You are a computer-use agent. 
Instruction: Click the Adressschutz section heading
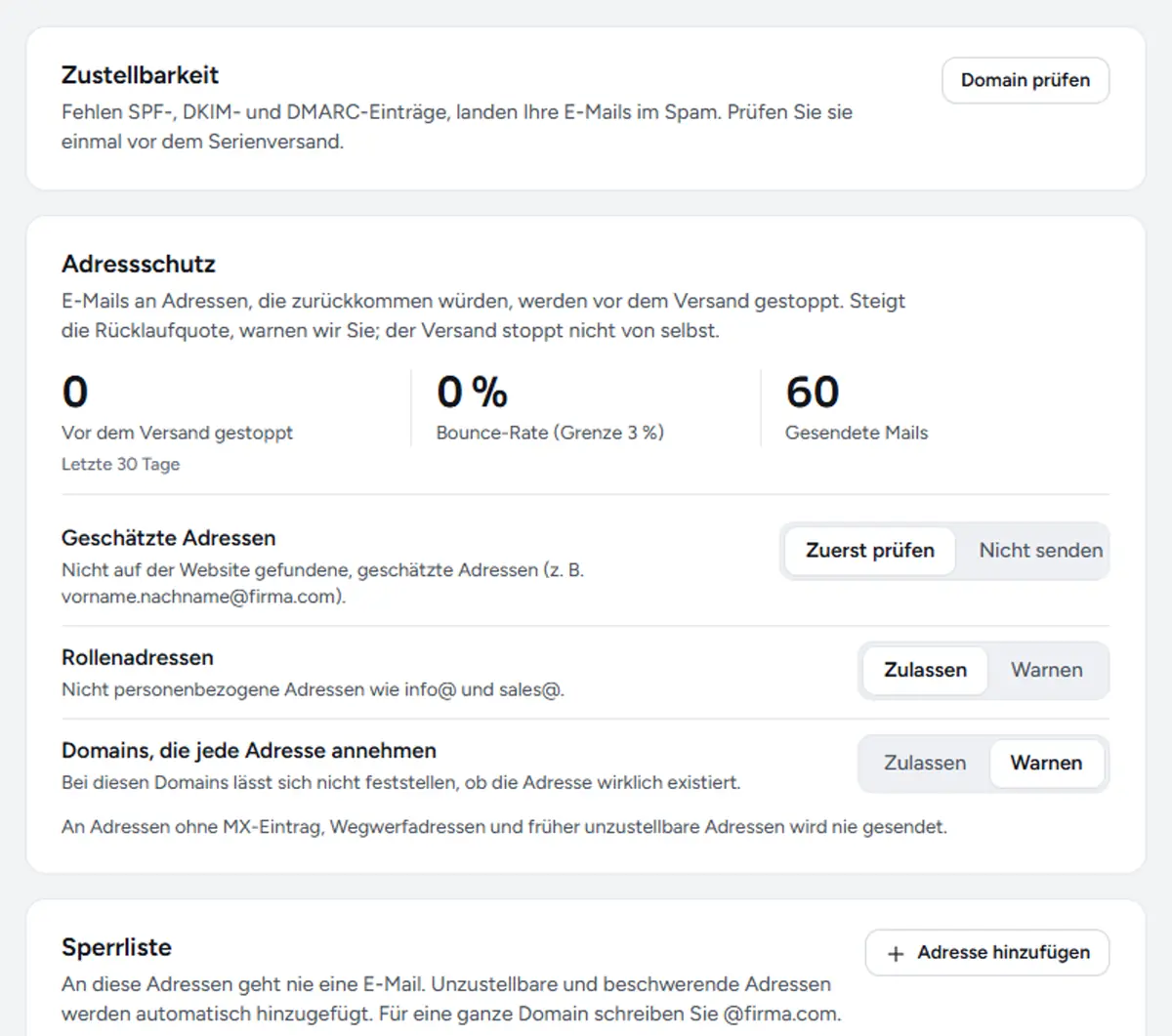click(x=139, y=264)
